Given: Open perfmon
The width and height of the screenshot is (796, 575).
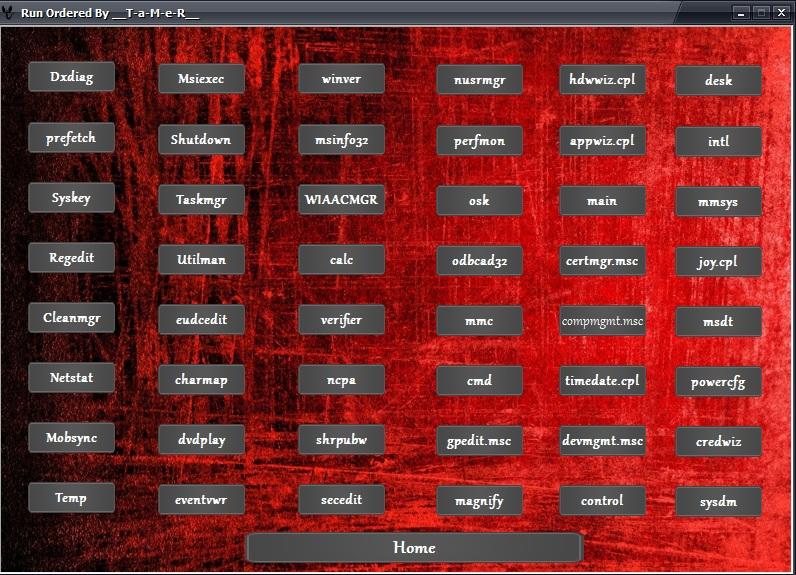Looking at the screenshot, I should pos(480,141).
